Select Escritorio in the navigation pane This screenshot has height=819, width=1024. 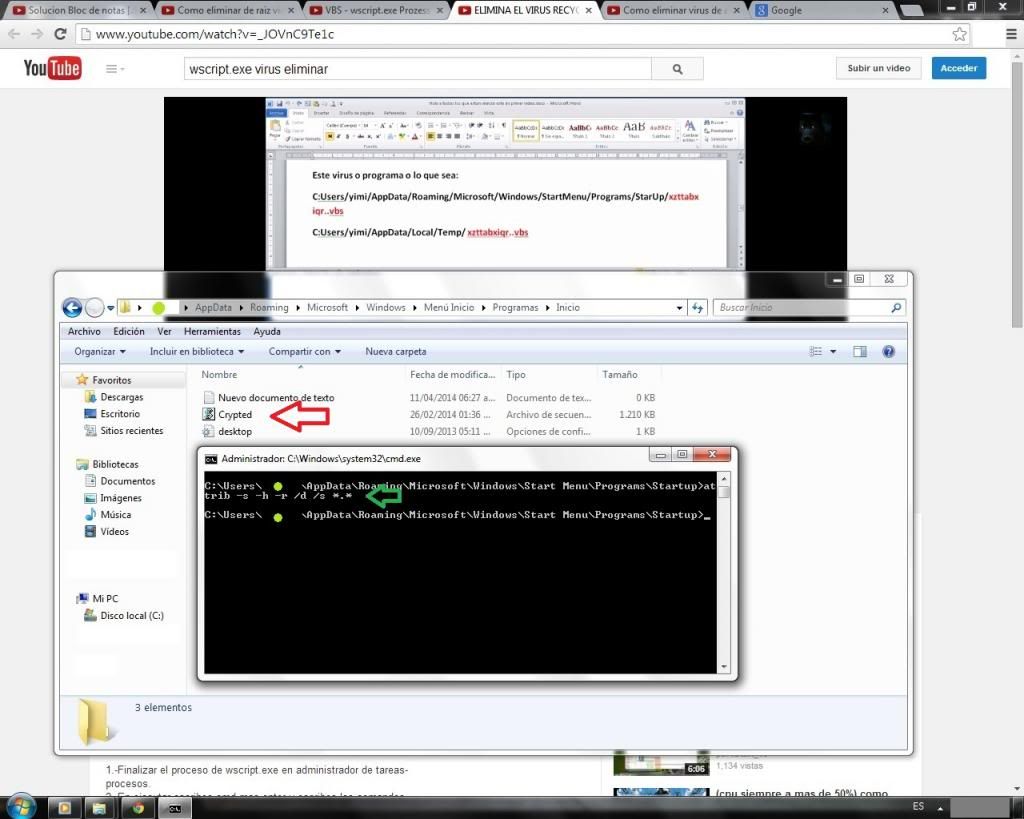[x=120, y=413]
